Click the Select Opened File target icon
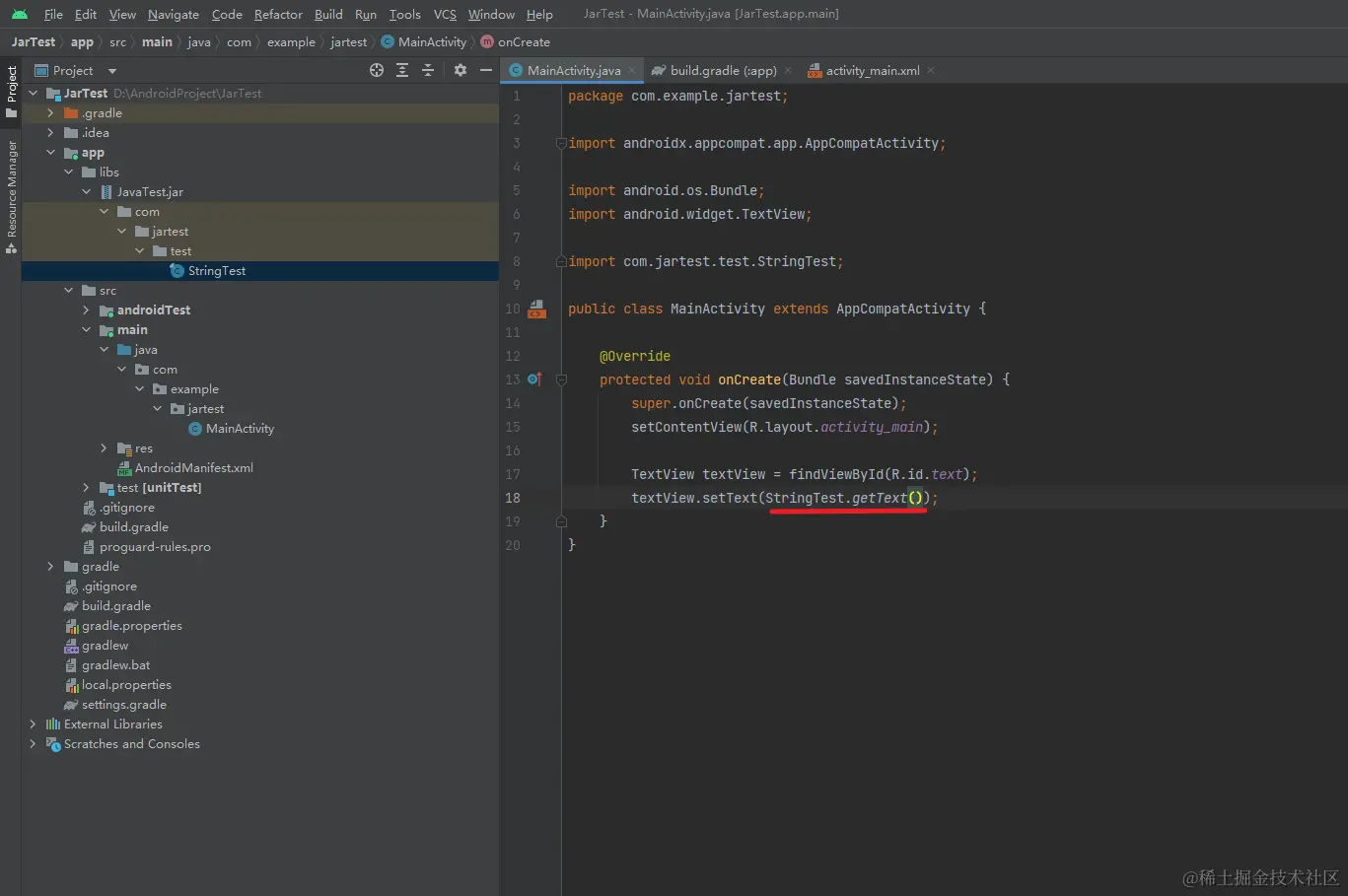 376,70
